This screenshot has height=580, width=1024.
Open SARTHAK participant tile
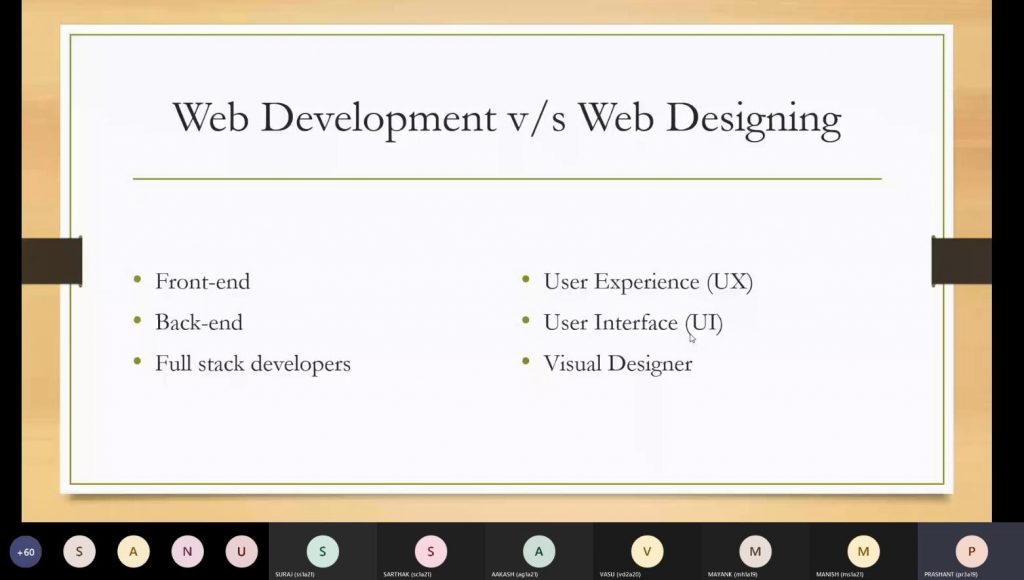(431, 551)
